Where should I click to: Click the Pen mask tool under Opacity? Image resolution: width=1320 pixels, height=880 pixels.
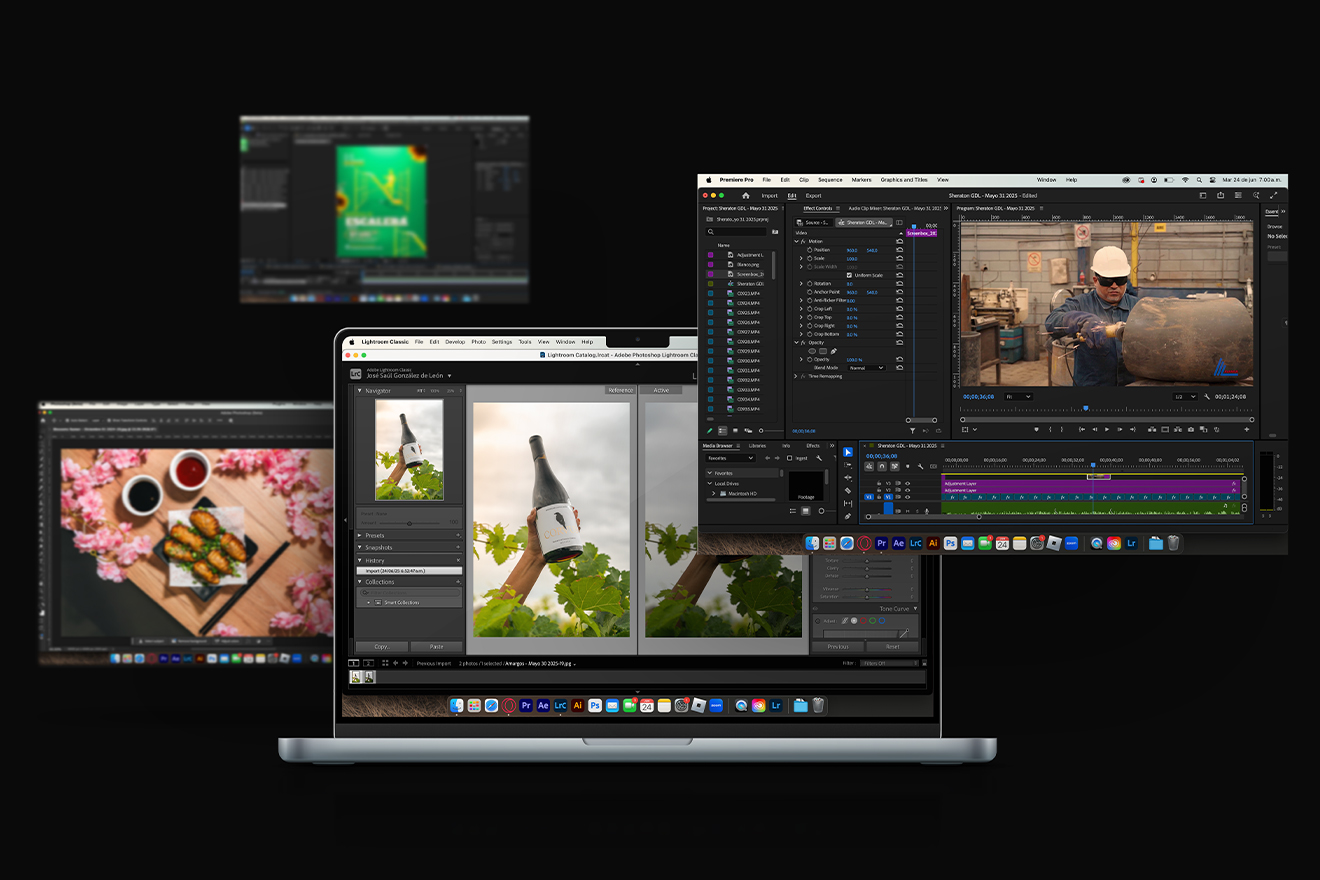pos(834,351)
